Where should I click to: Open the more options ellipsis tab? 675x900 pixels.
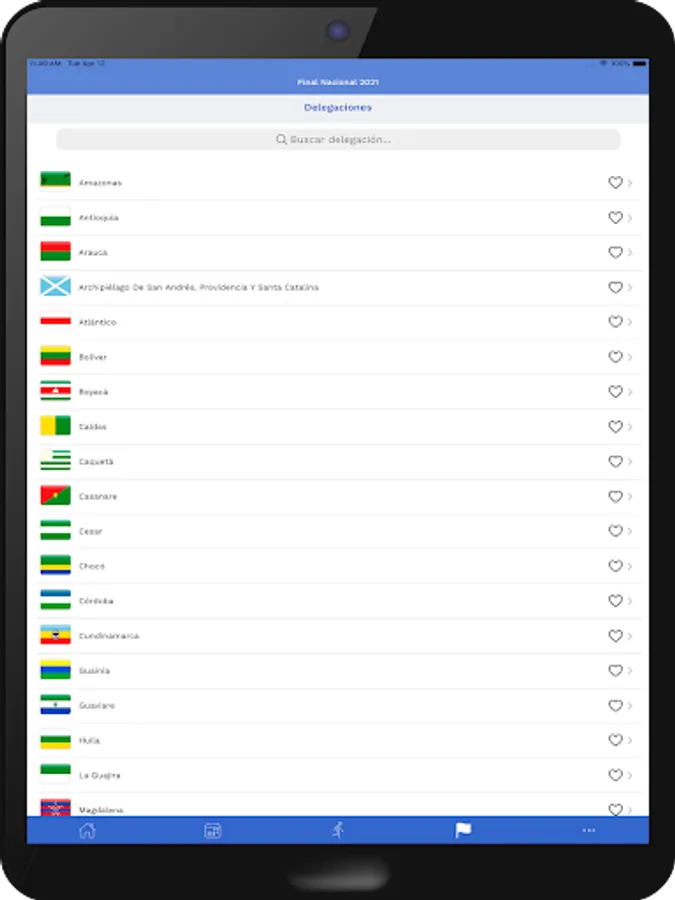(x=589, y=830)
